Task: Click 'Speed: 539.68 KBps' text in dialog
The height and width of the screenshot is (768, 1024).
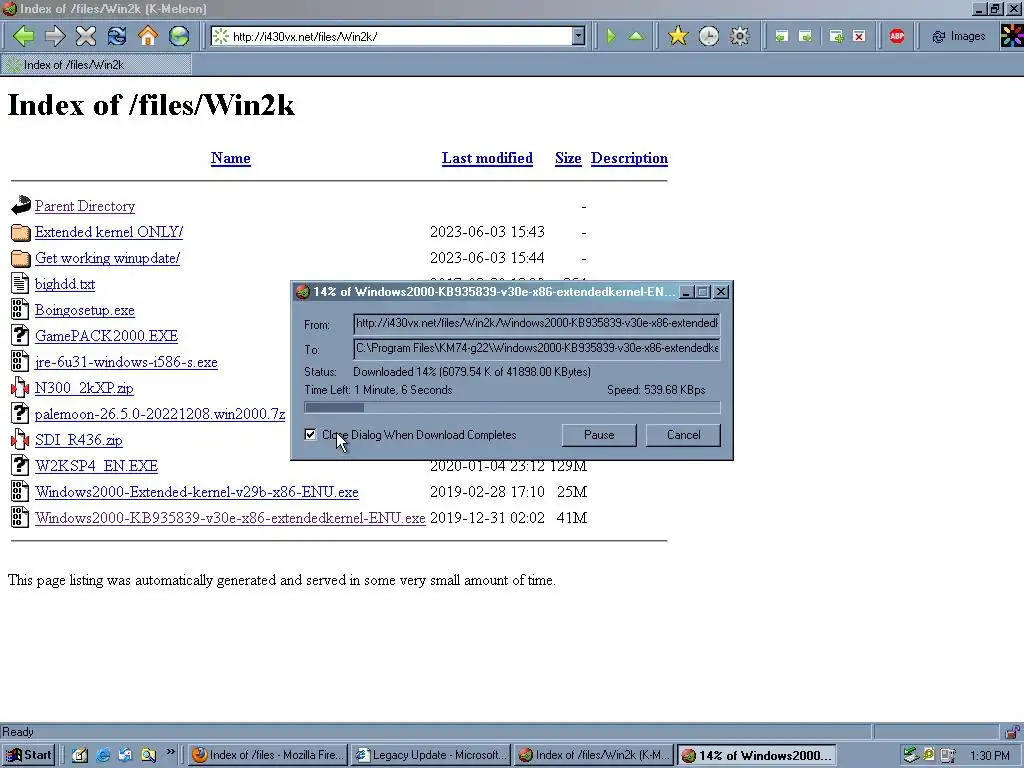Action: pyautogui.click(x=656, y=390)
